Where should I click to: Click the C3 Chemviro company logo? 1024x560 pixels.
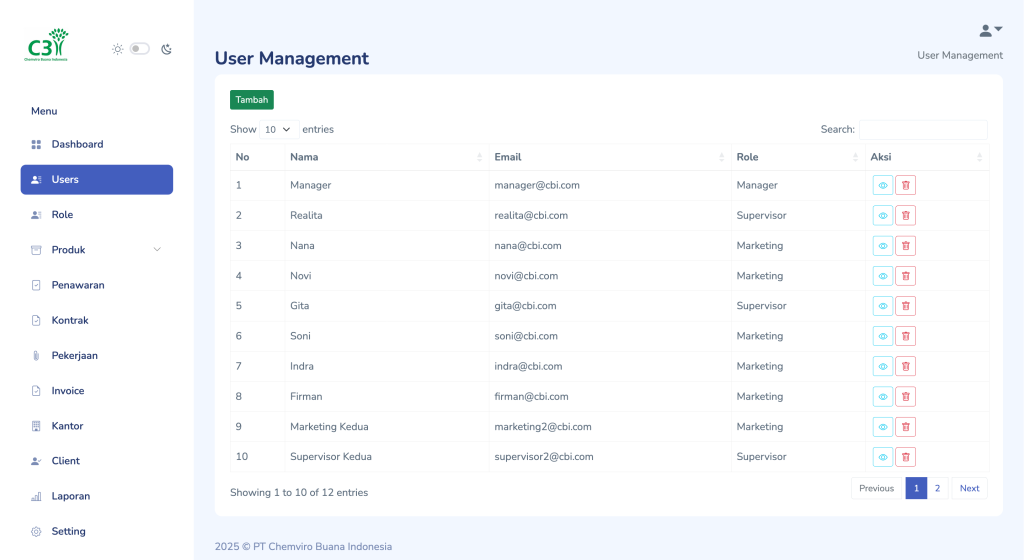coord(47,46)
